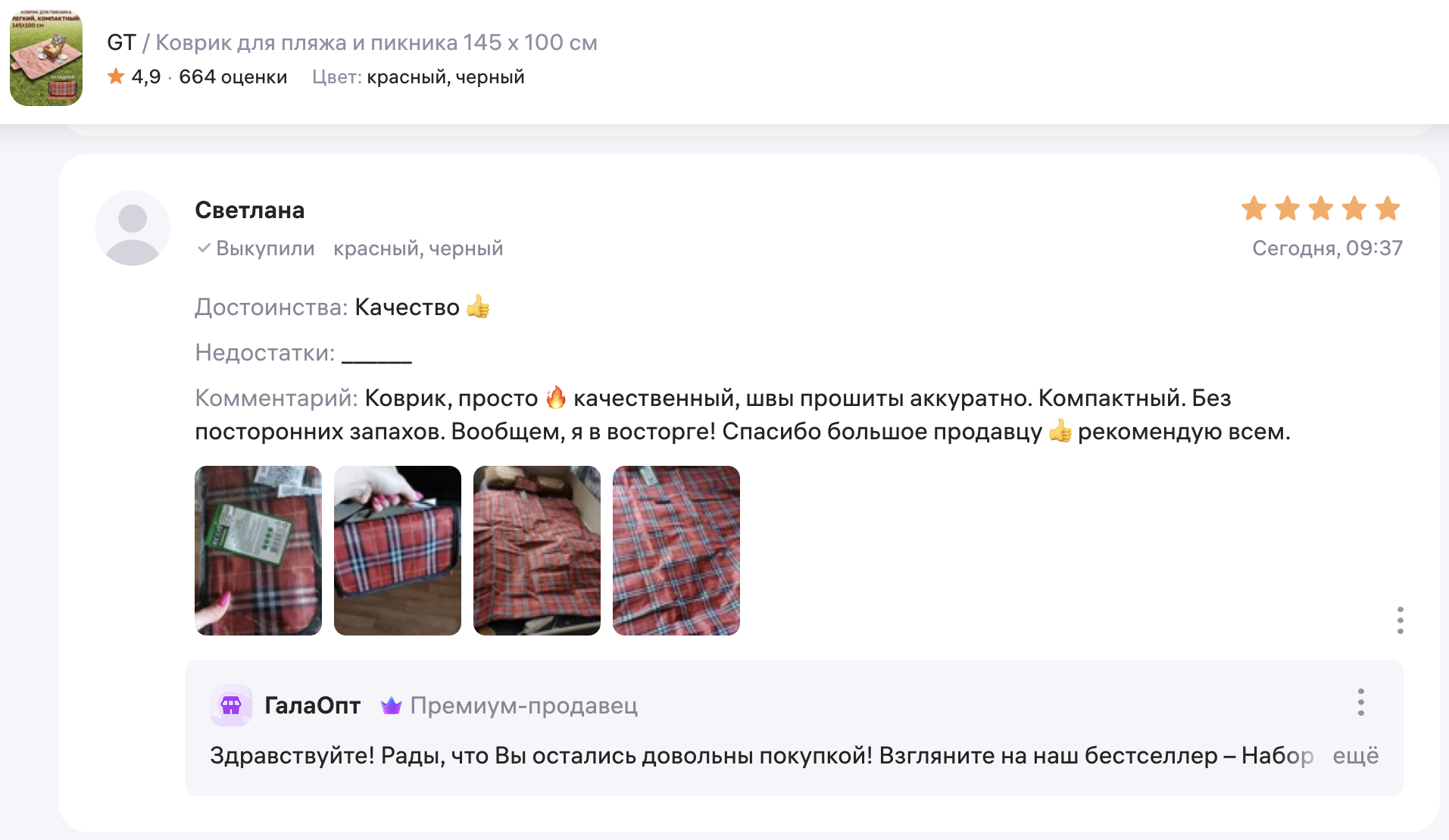Open third review photo of unfolded mat
Screen dimensions: 1449x840
coord(537,551)
